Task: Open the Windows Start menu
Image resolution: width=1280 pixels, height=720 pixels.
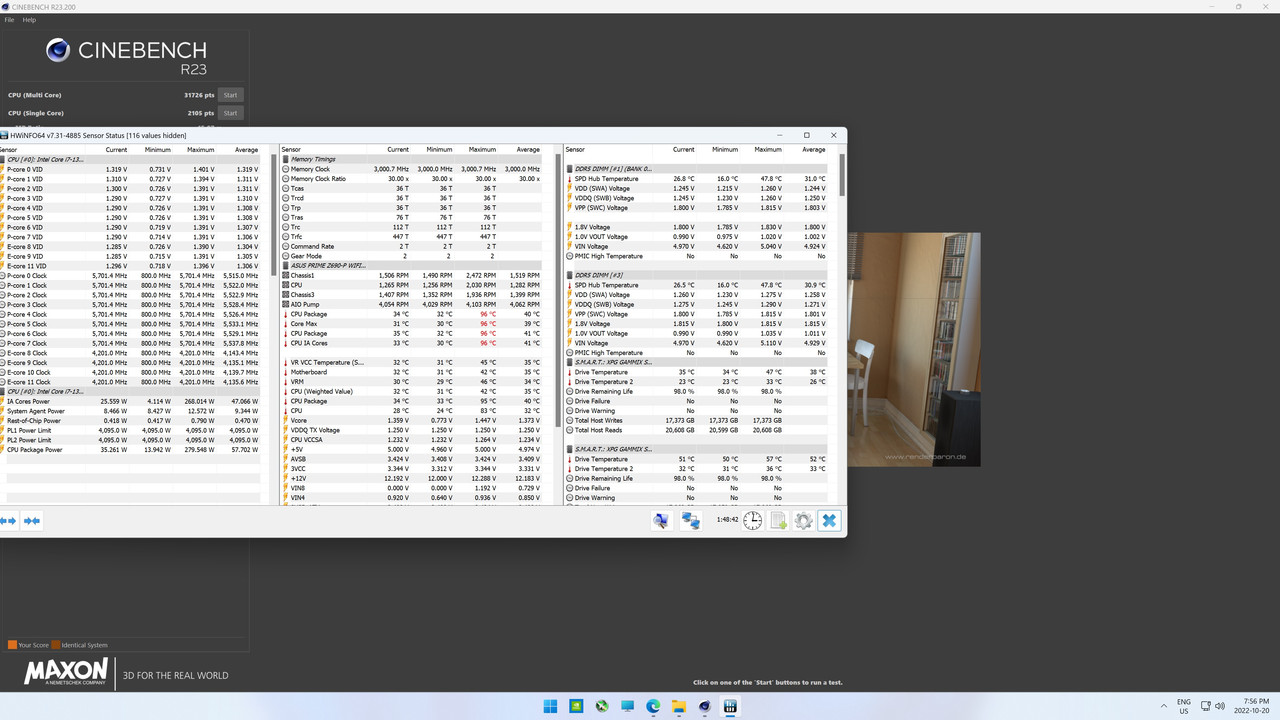Action: 550,706
